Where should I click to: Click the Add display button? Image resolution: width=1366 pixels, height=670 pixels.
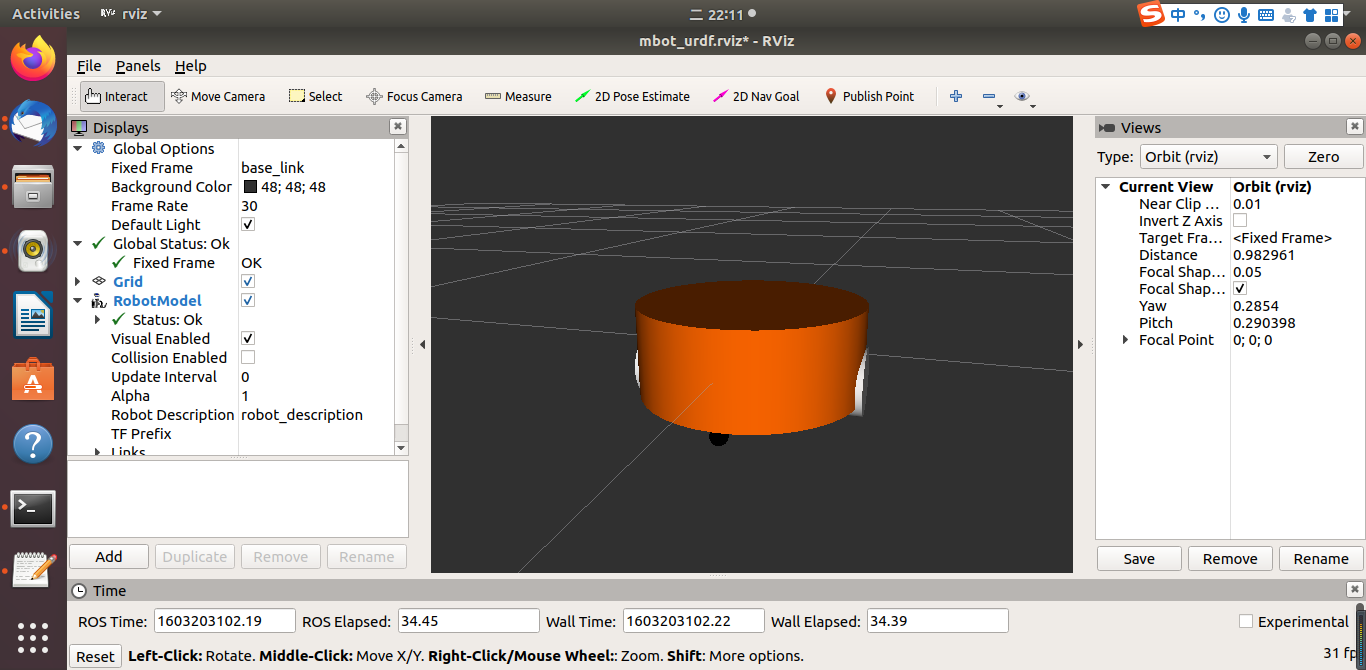109,557
